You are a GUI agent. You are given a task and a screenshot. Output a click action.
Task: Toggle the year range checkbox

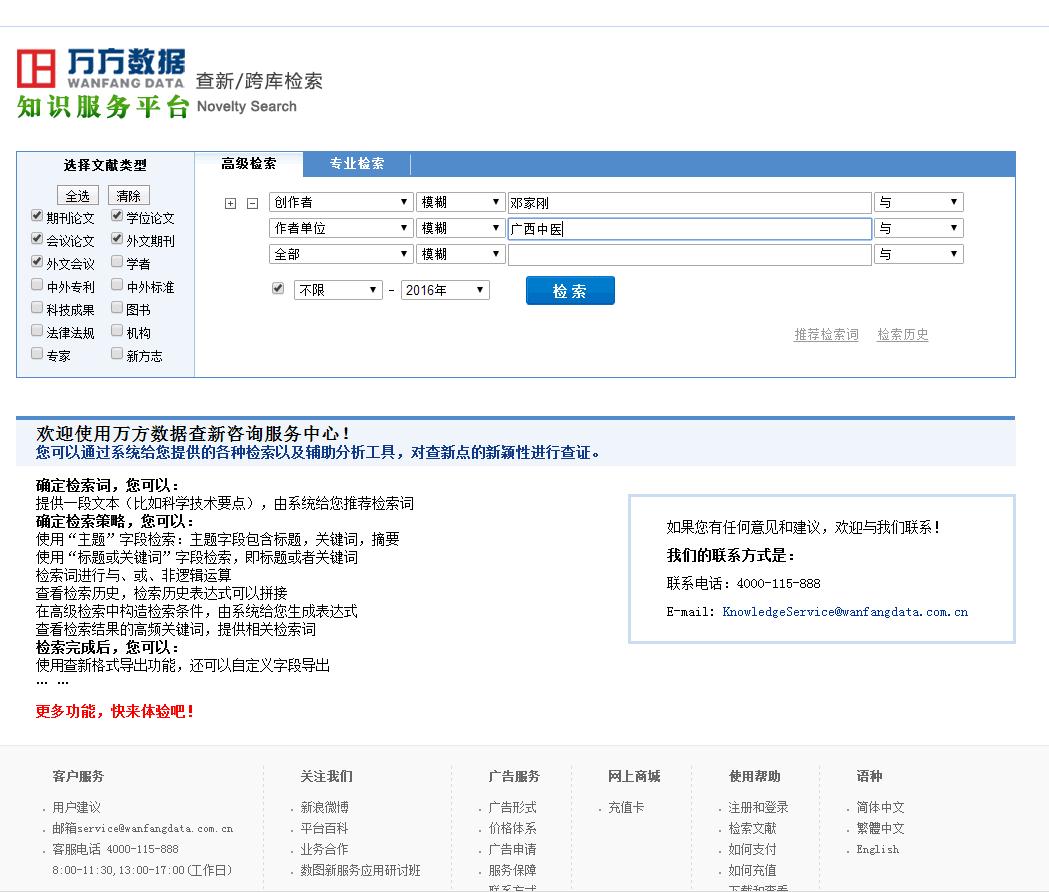pyautogui.click(x=278, y=289)
